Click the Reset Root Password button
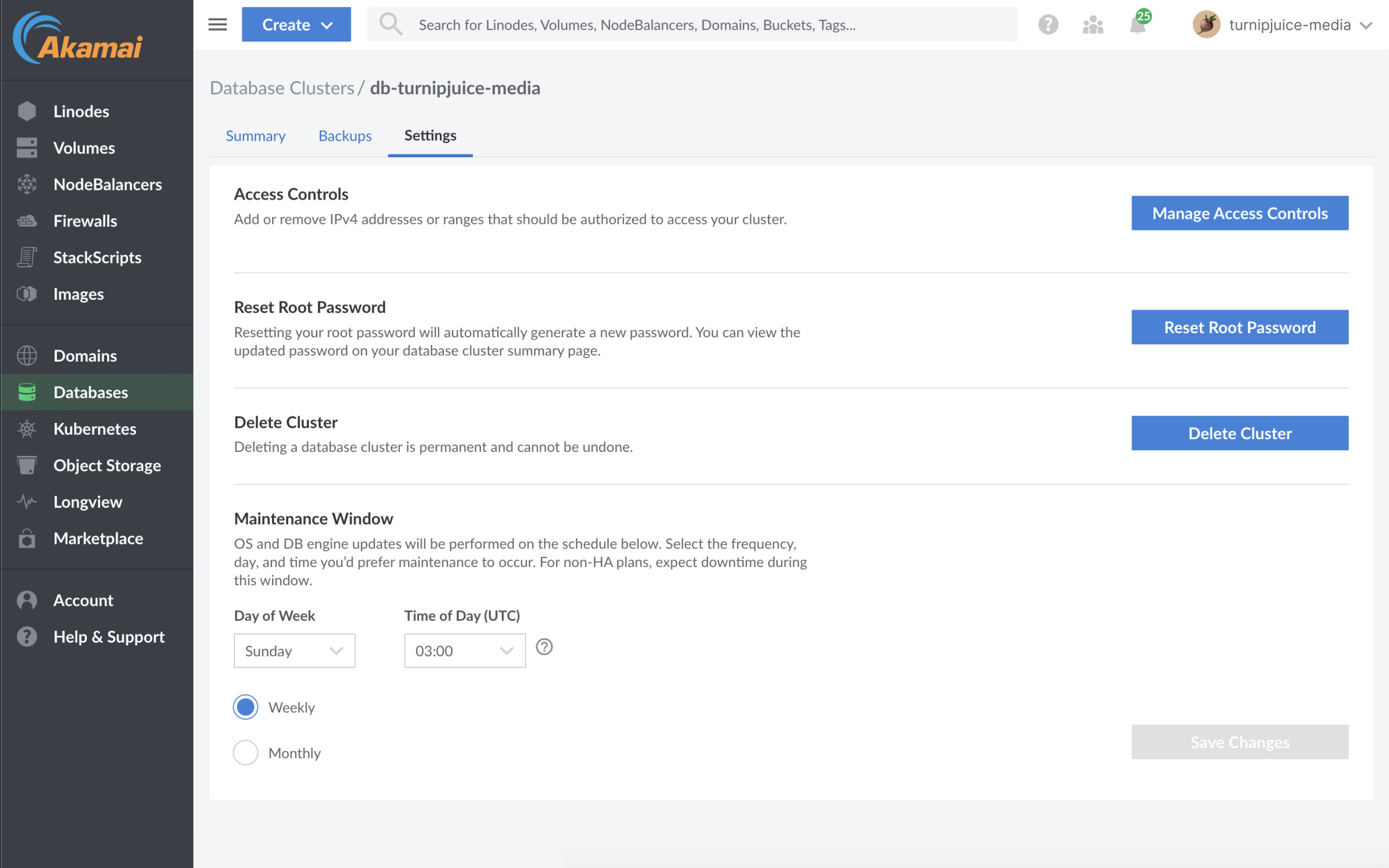This screenshot has height=868, width=1389. [x=1240, y=326]
